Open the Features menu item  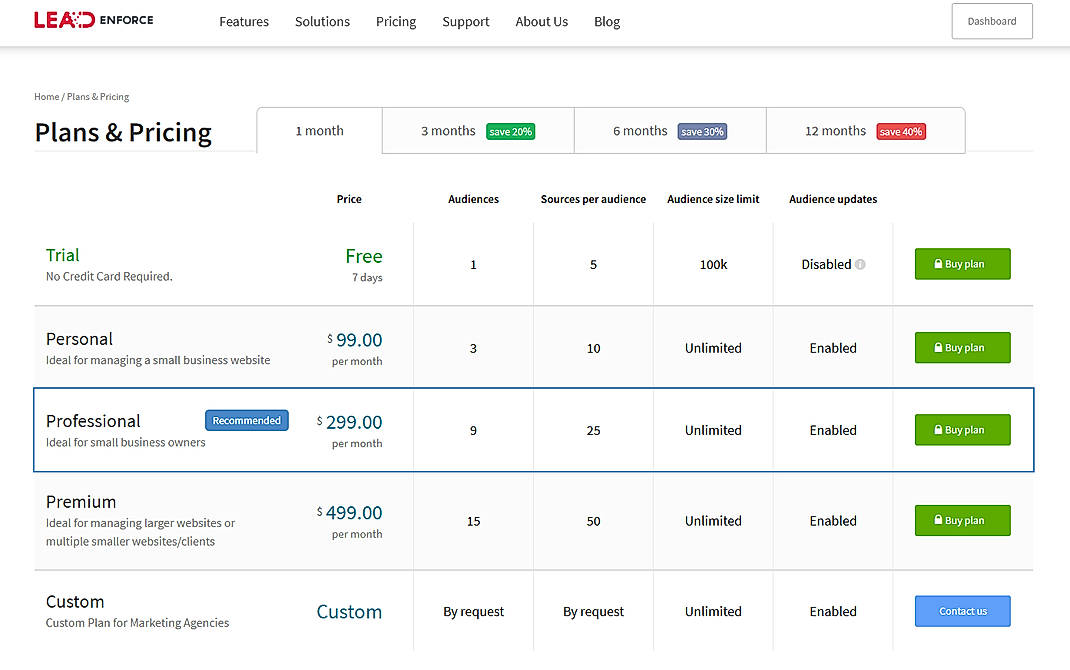[244, 21]
